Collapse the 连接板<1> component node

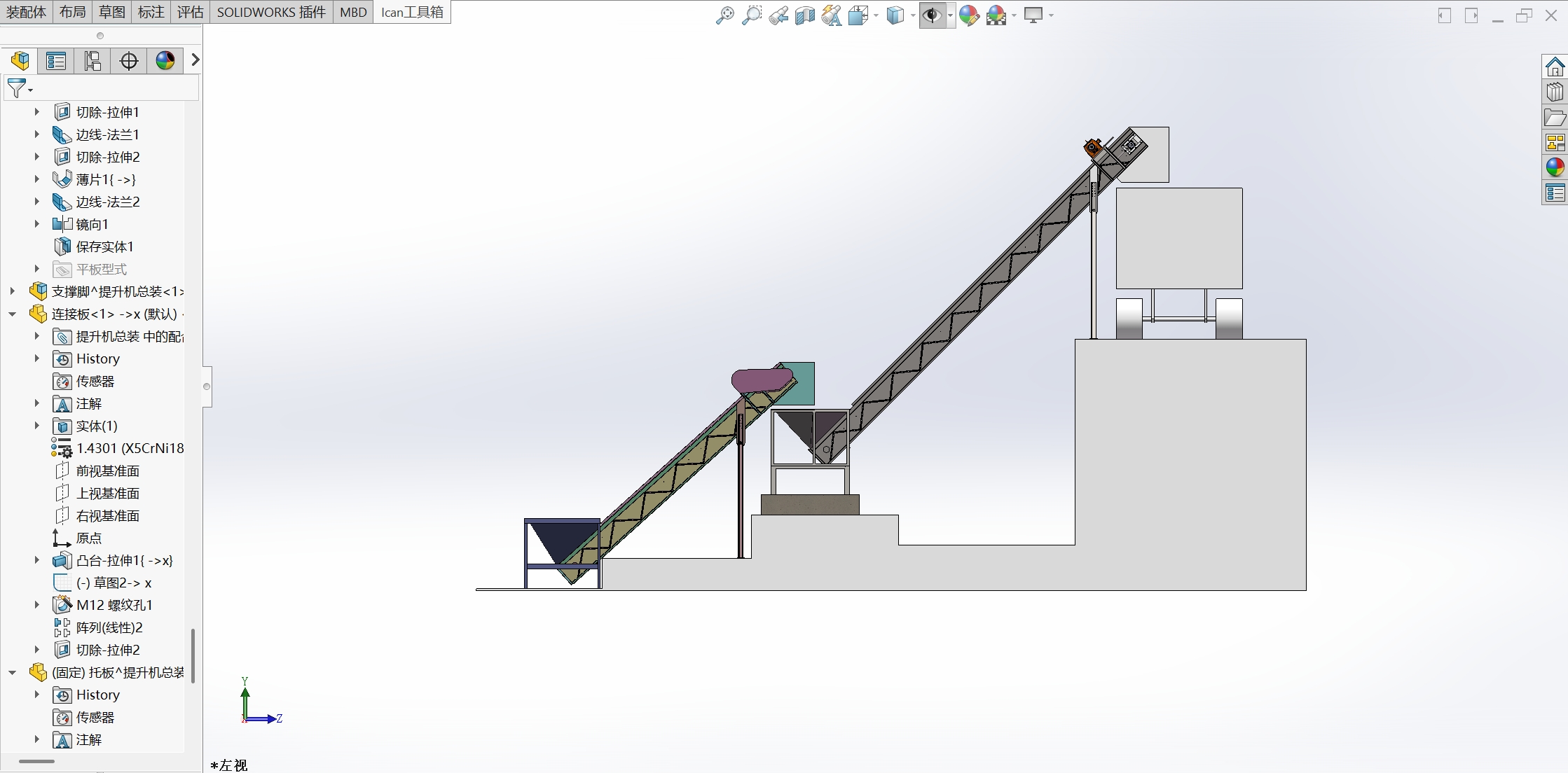[13, 314]
